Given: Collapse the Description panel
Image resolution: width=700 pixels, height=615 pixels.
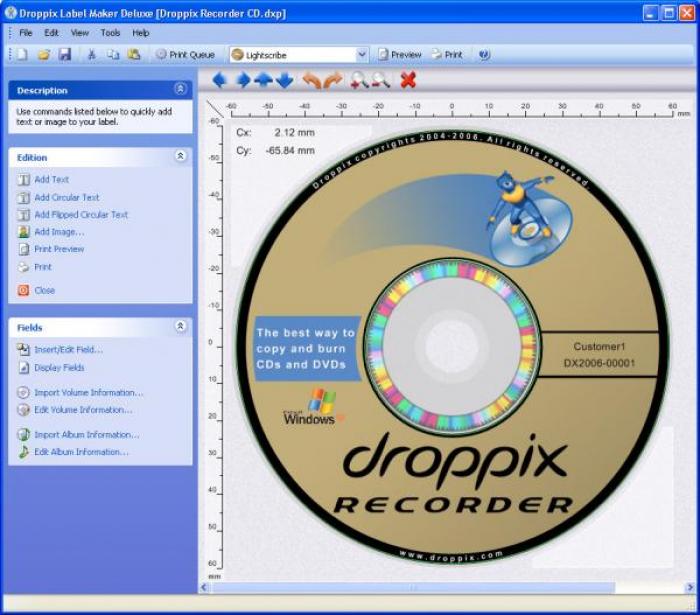Looking at the screenshot, I should click(x=180, y=89).
